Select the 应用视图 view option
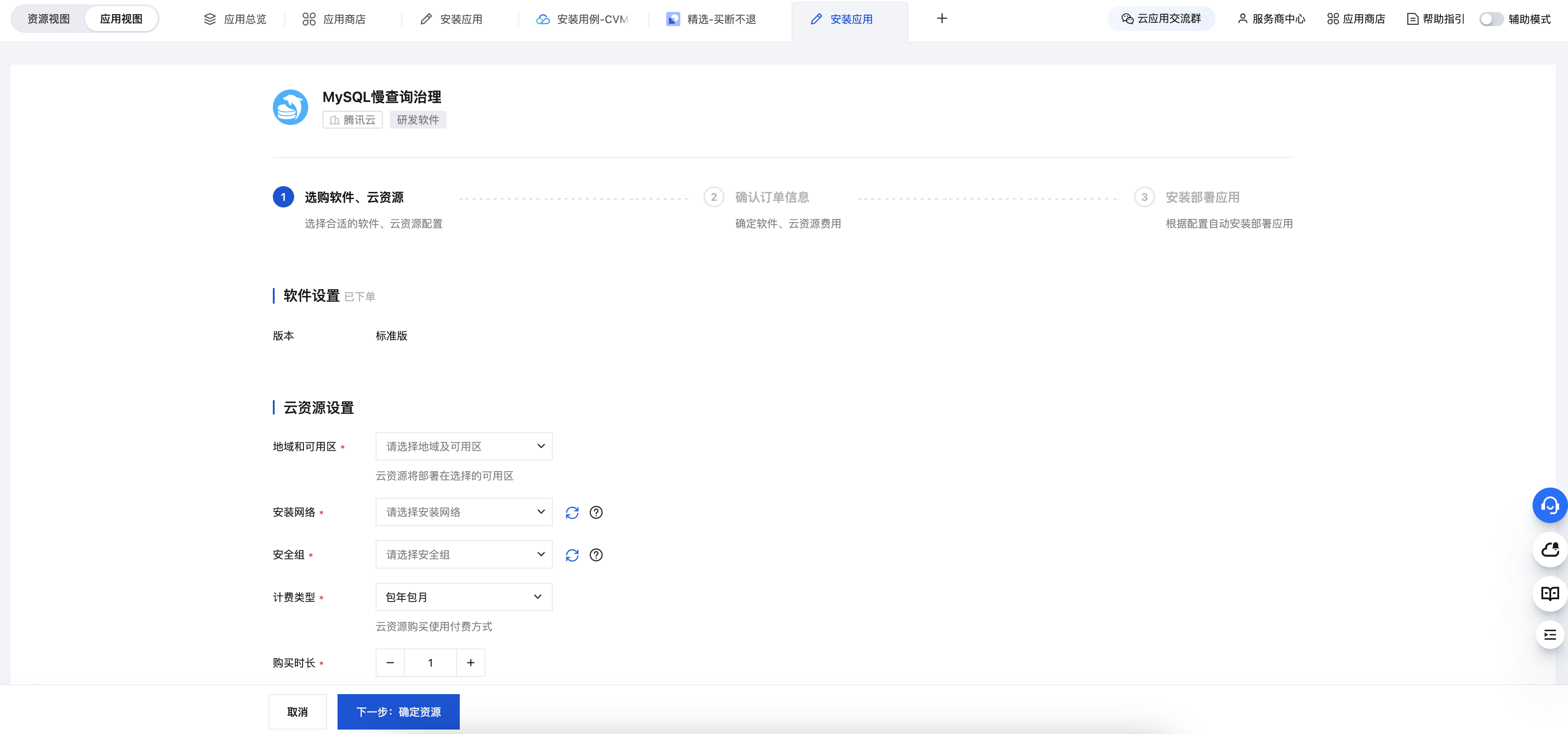 [x=121, y=19]
